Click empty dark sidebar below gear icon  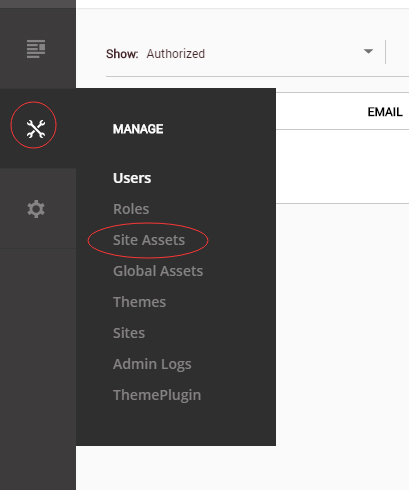pos(38,367)
